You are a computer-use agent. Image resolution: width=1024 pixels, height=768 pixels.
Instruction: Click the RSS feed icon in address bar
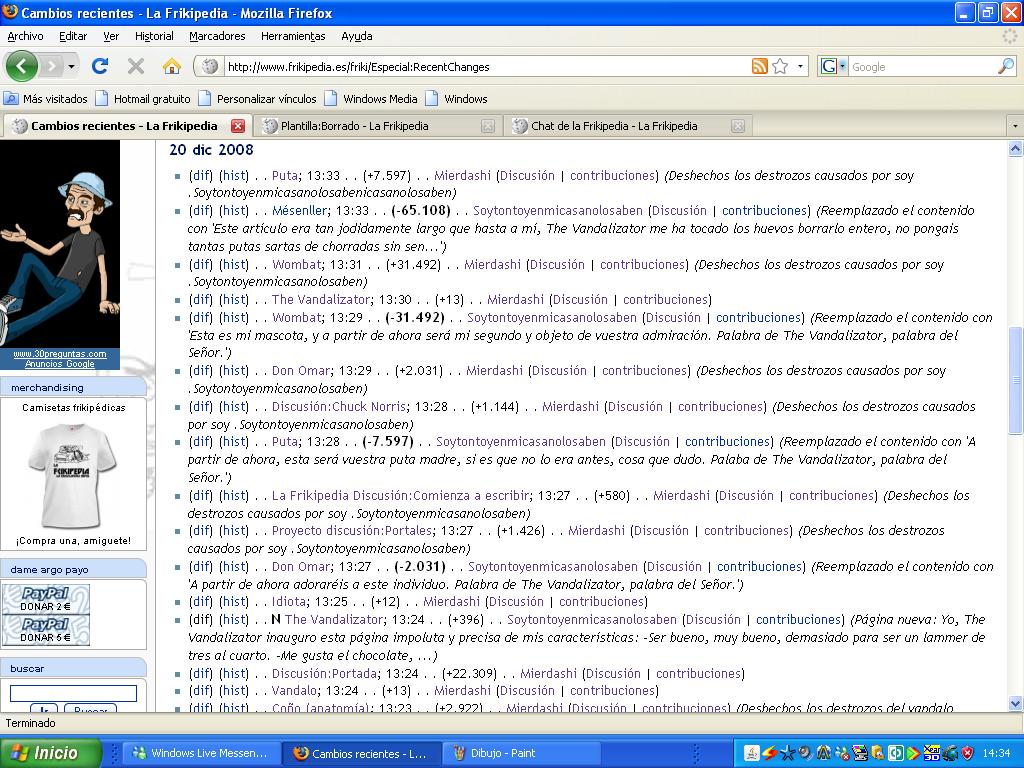coord(760,67)
